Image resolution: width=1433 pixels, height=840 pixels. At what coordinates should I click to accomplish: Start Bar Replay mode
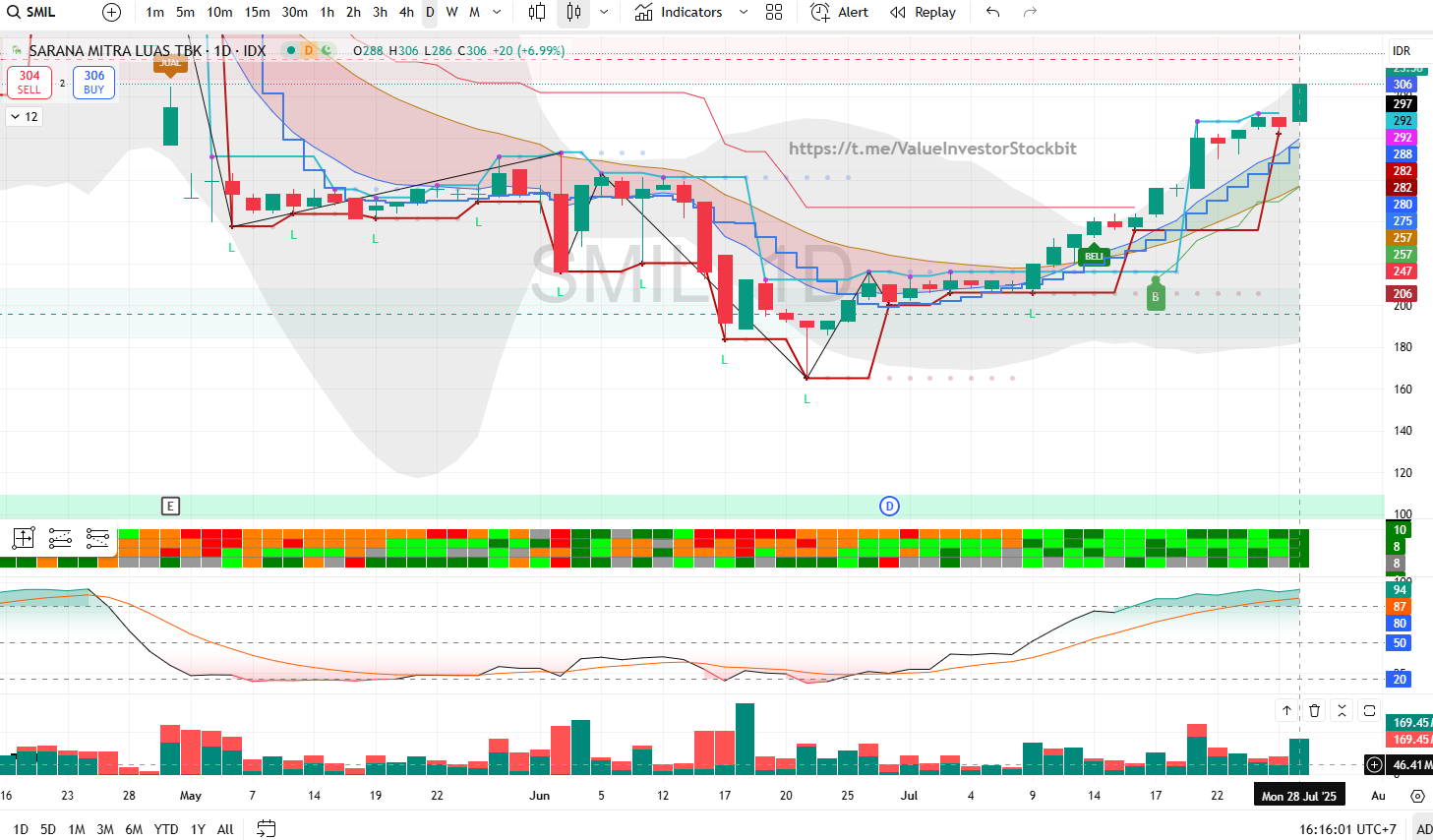coord(923,12)
